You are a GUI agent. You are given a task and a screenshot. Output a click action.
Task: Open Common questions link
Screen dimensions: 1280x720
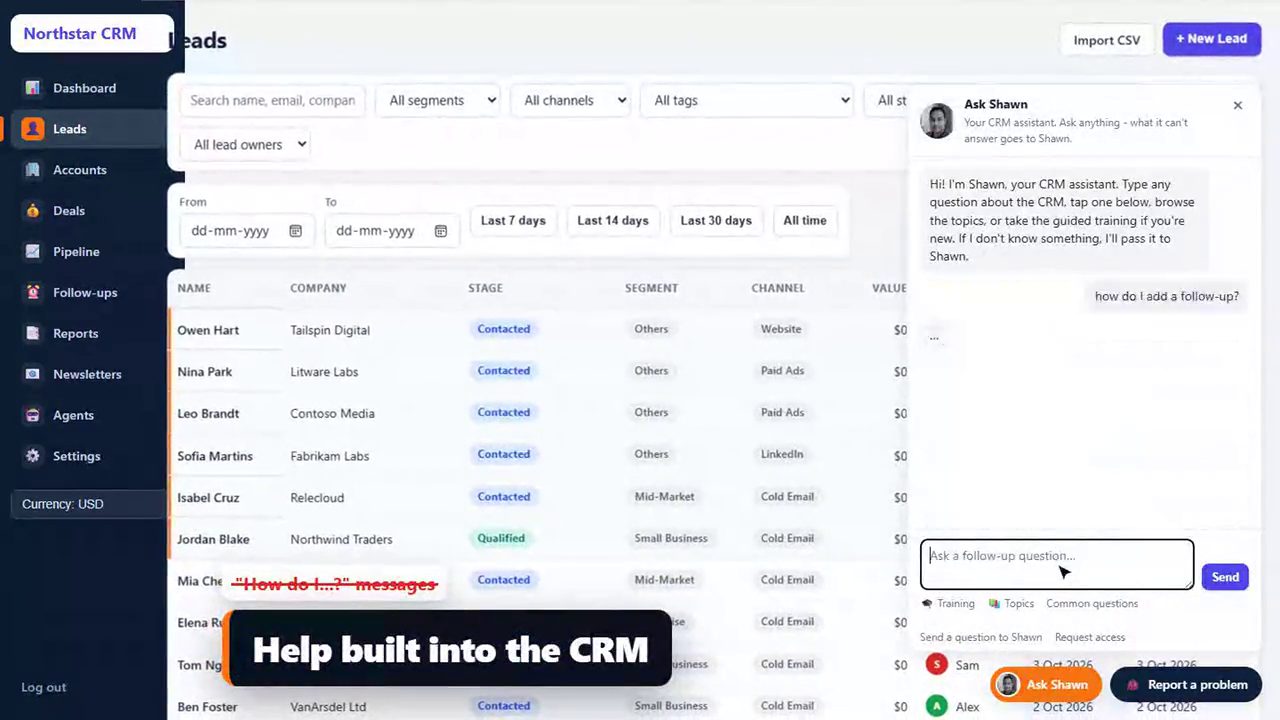pos(1092,604)
